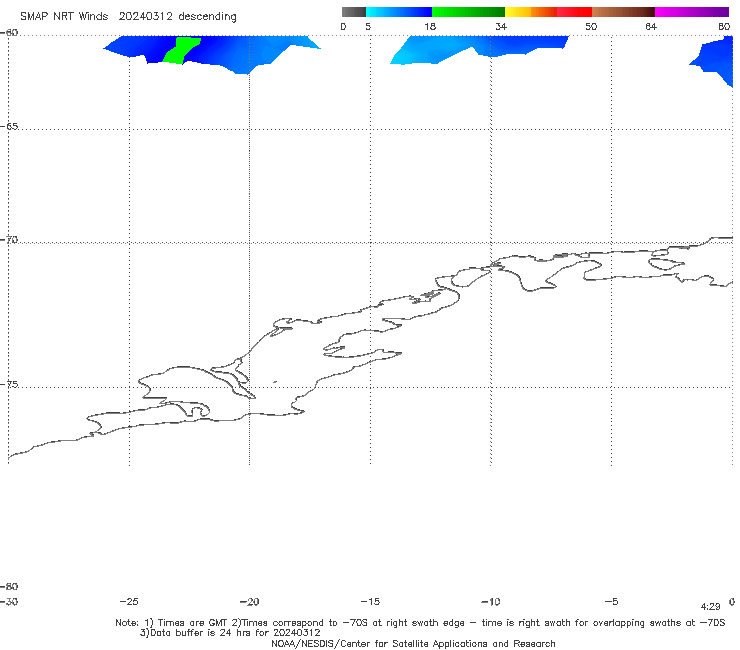Click the longitude label '-5'
This screenshot has height=650, width=740.
(x=612, y=602)
